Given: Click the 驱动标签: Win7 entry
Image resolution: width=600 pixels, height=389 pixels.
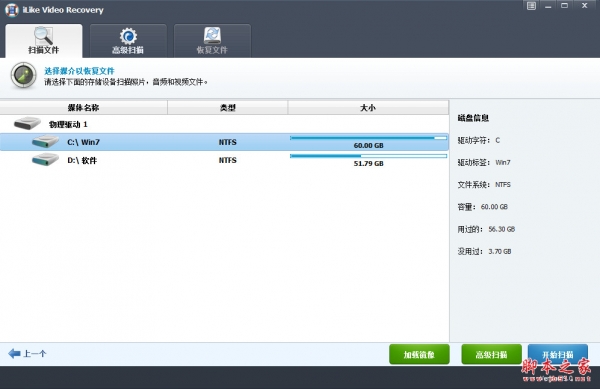Looking at the screenshot, I should pos(484,163).
